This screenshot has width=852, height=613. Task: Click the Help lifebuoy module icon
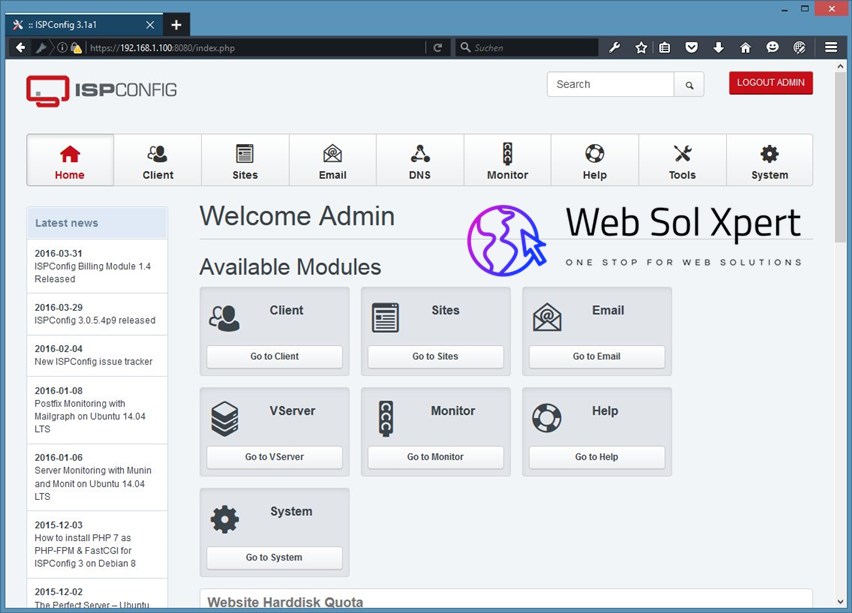(547, 418)
